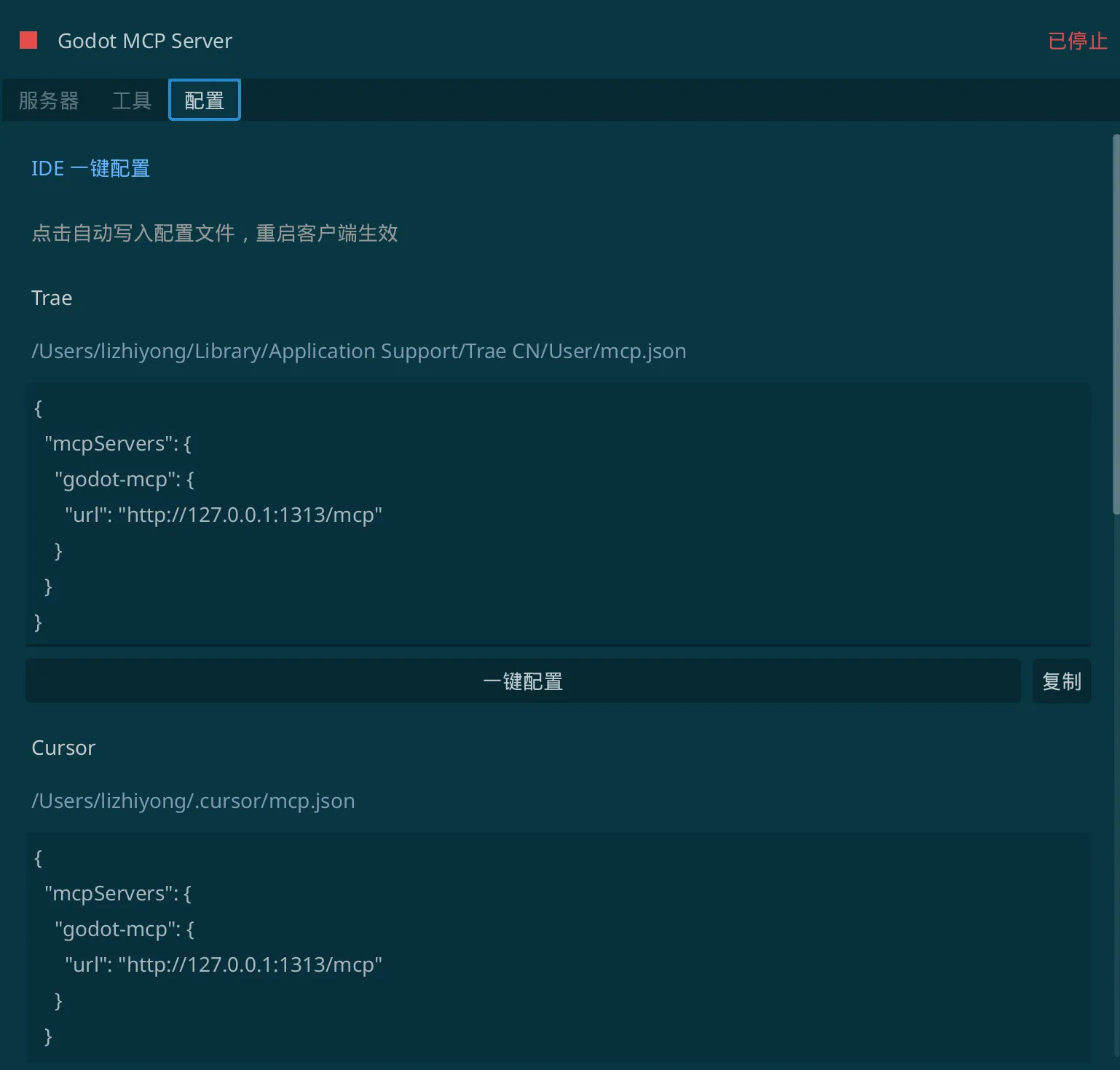
Task: Copy the Trae config with 复制 button
Action: point(1062,681)
